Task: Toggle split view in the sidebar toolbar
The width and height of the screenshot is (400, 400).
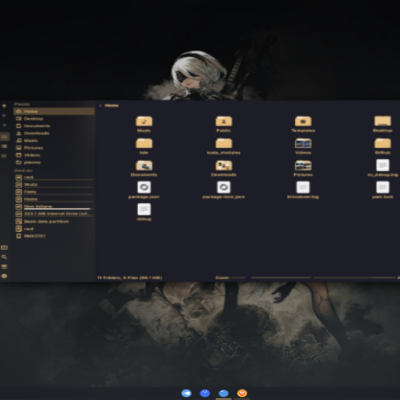Action: coord(4,248)
